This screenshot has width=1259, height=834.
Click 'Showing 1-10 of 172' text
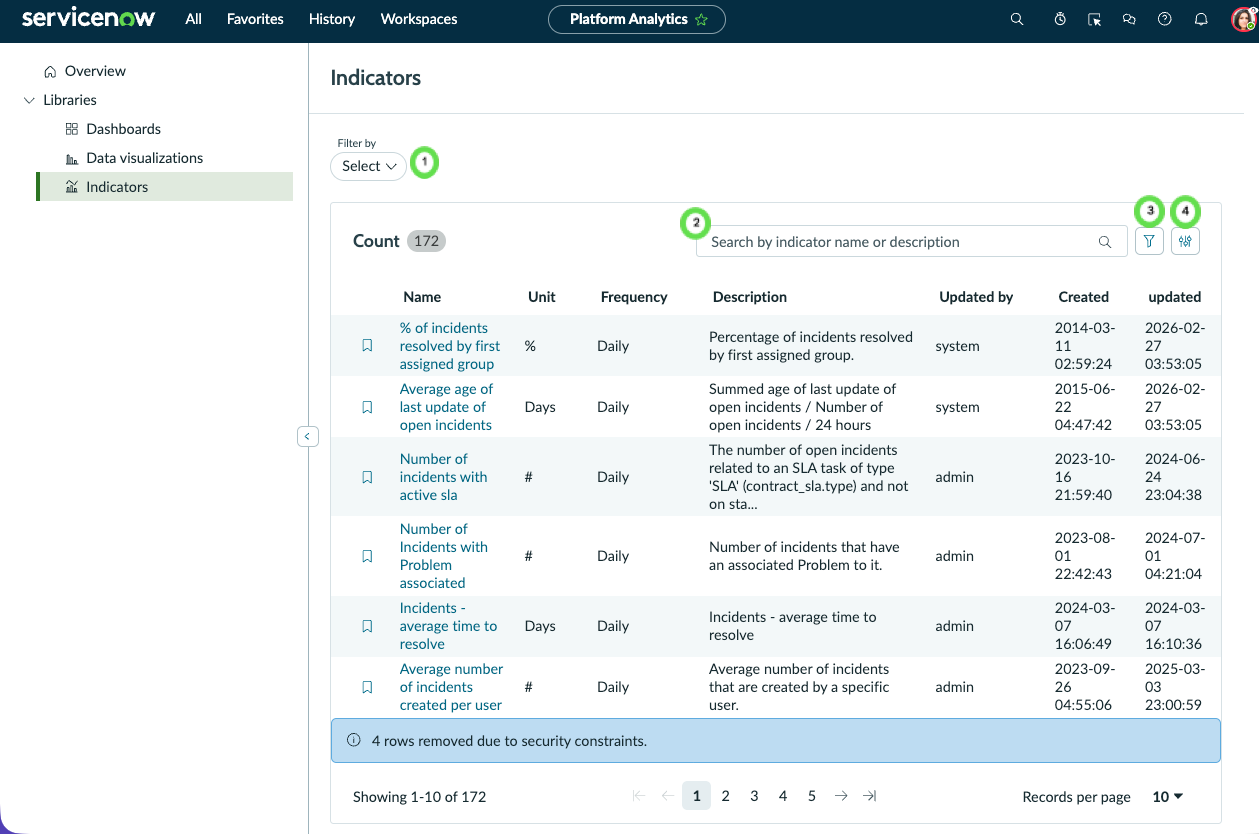[419, 797]
